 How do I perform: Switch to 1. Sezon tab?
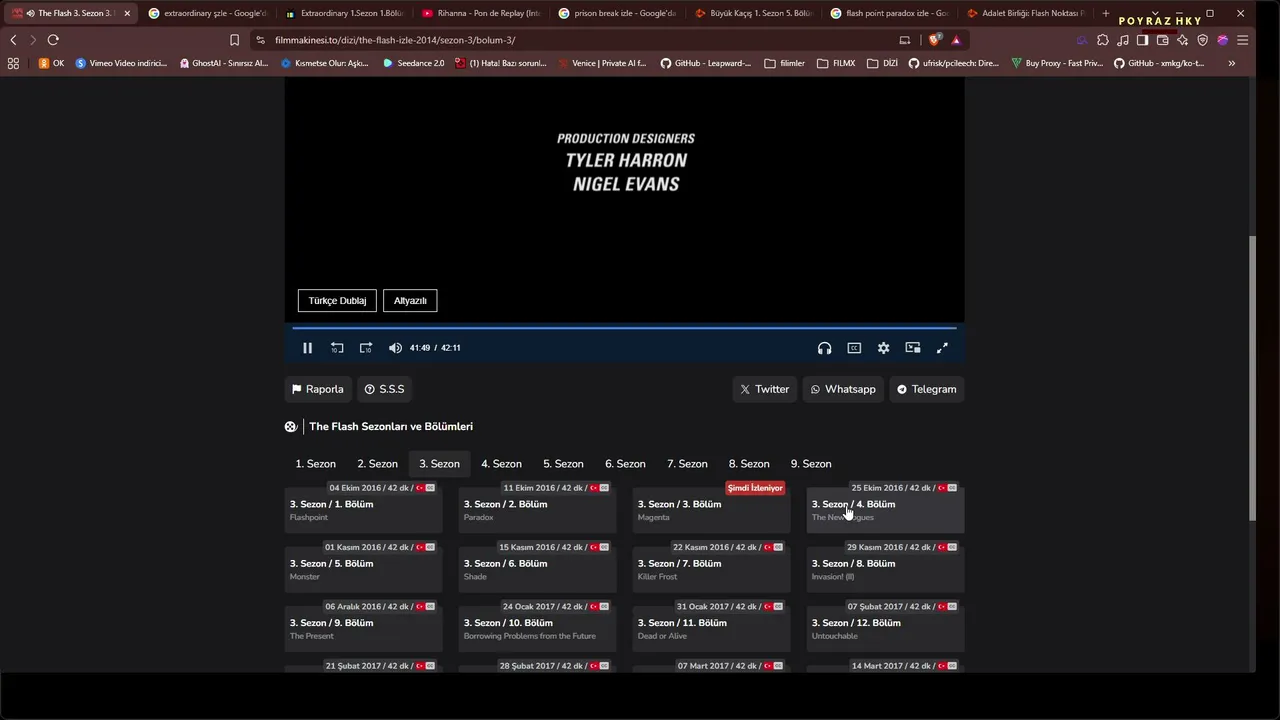[x=315, y=464]
